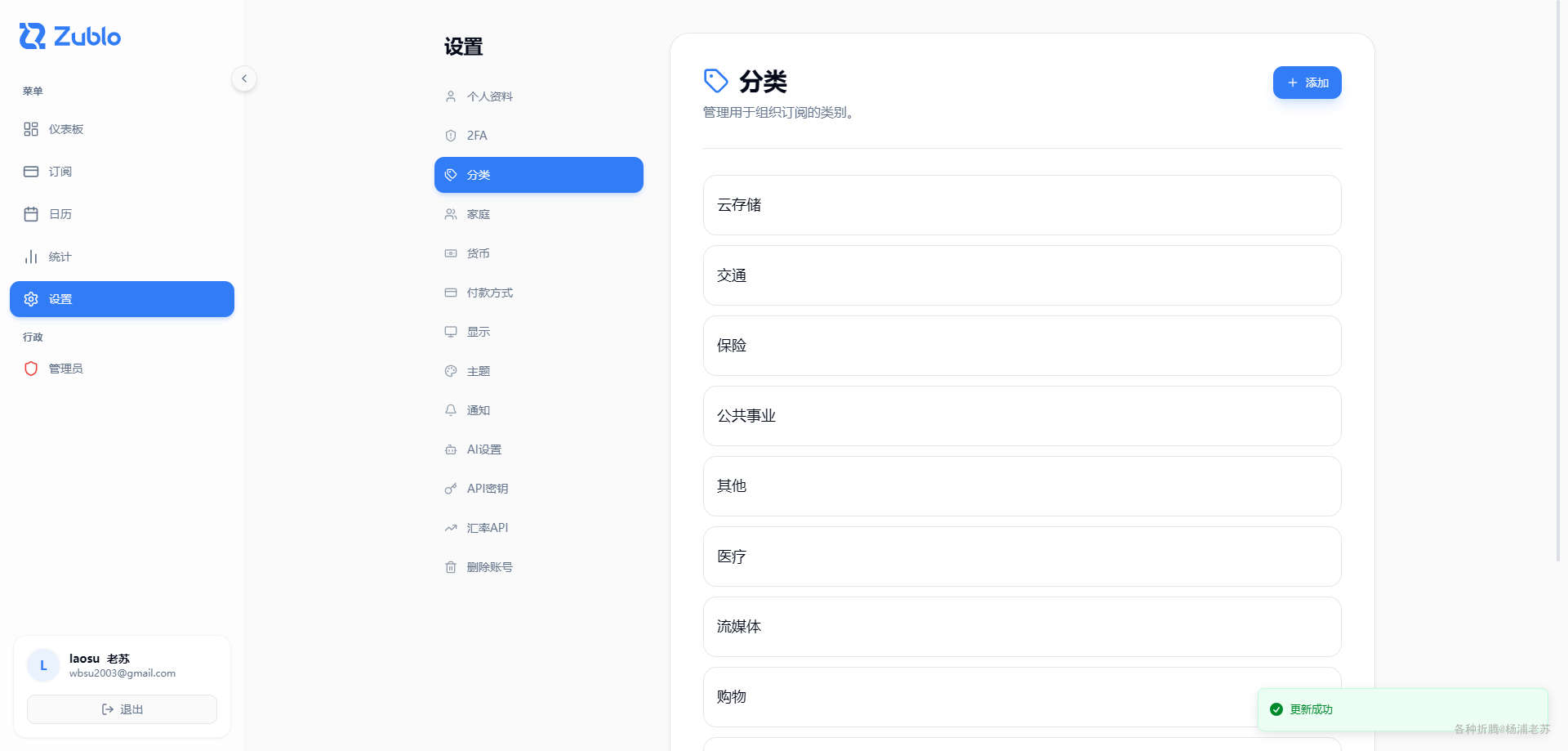This screenshot has width=1568, height=751.
Task: Click the 个人资料 person icon
Action: coord(451,96)
